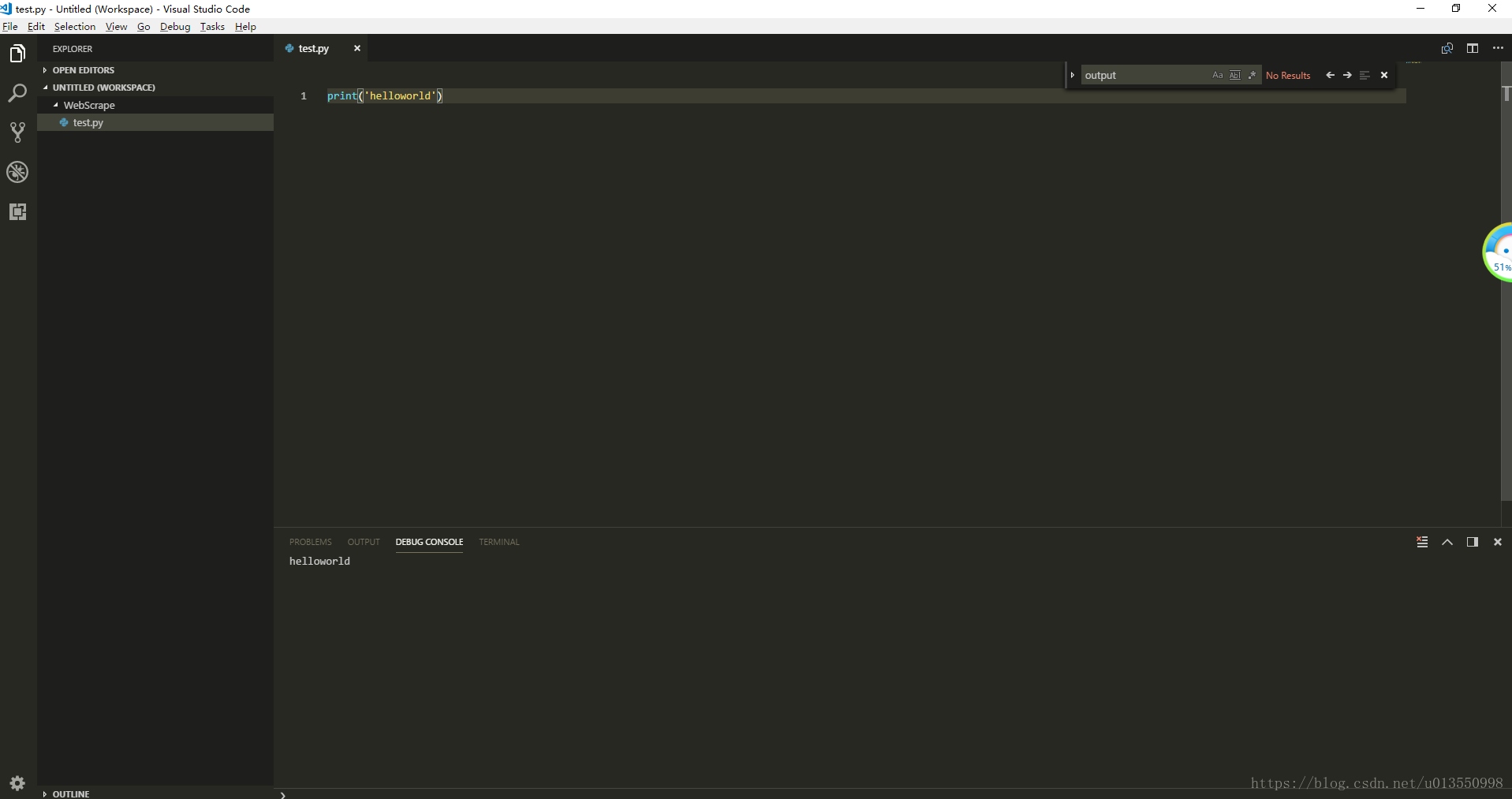Click the Explorer panel title
1512x799 pixels.
(x=73, y=49)
